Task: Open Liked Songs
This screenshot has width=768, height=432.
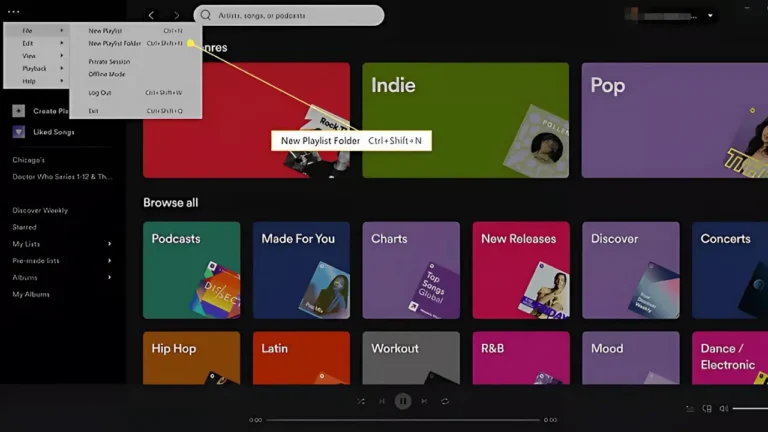Action: coord(54,132)
